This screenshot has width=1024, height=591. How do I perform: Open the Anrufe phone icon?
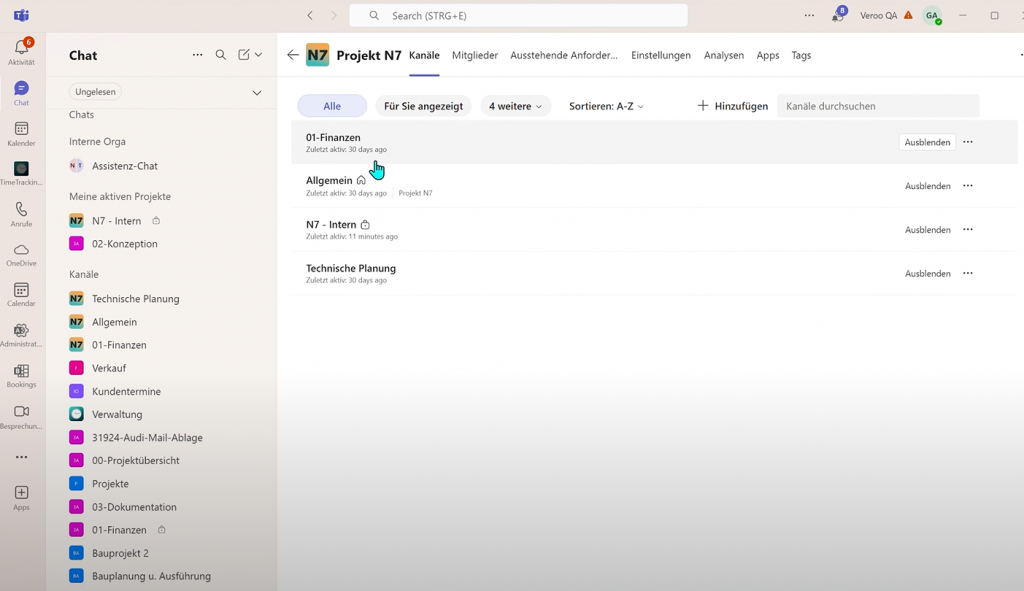click(x=22, y=210)
